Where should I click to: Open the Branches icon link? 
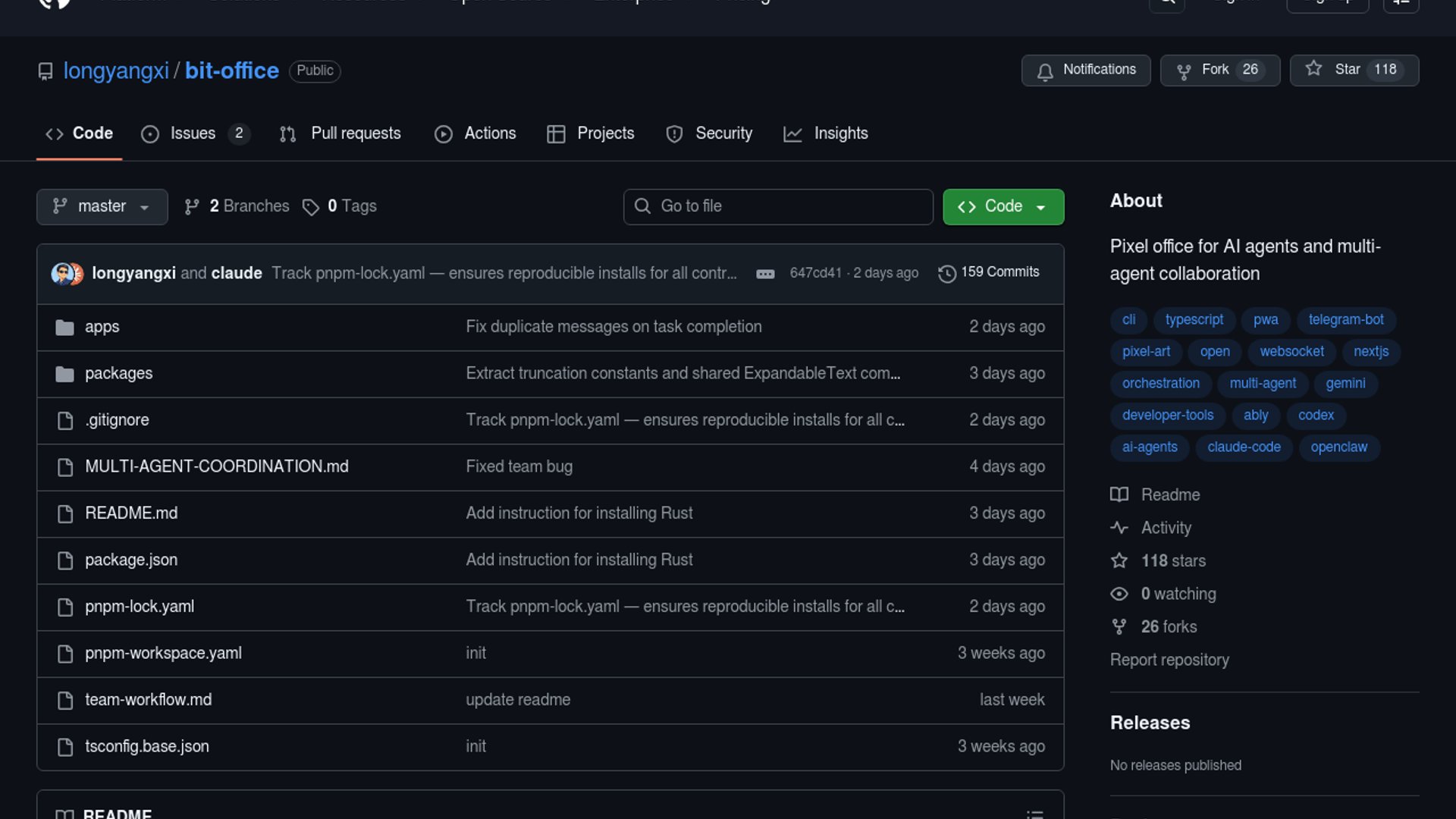(x=192, y=206)
